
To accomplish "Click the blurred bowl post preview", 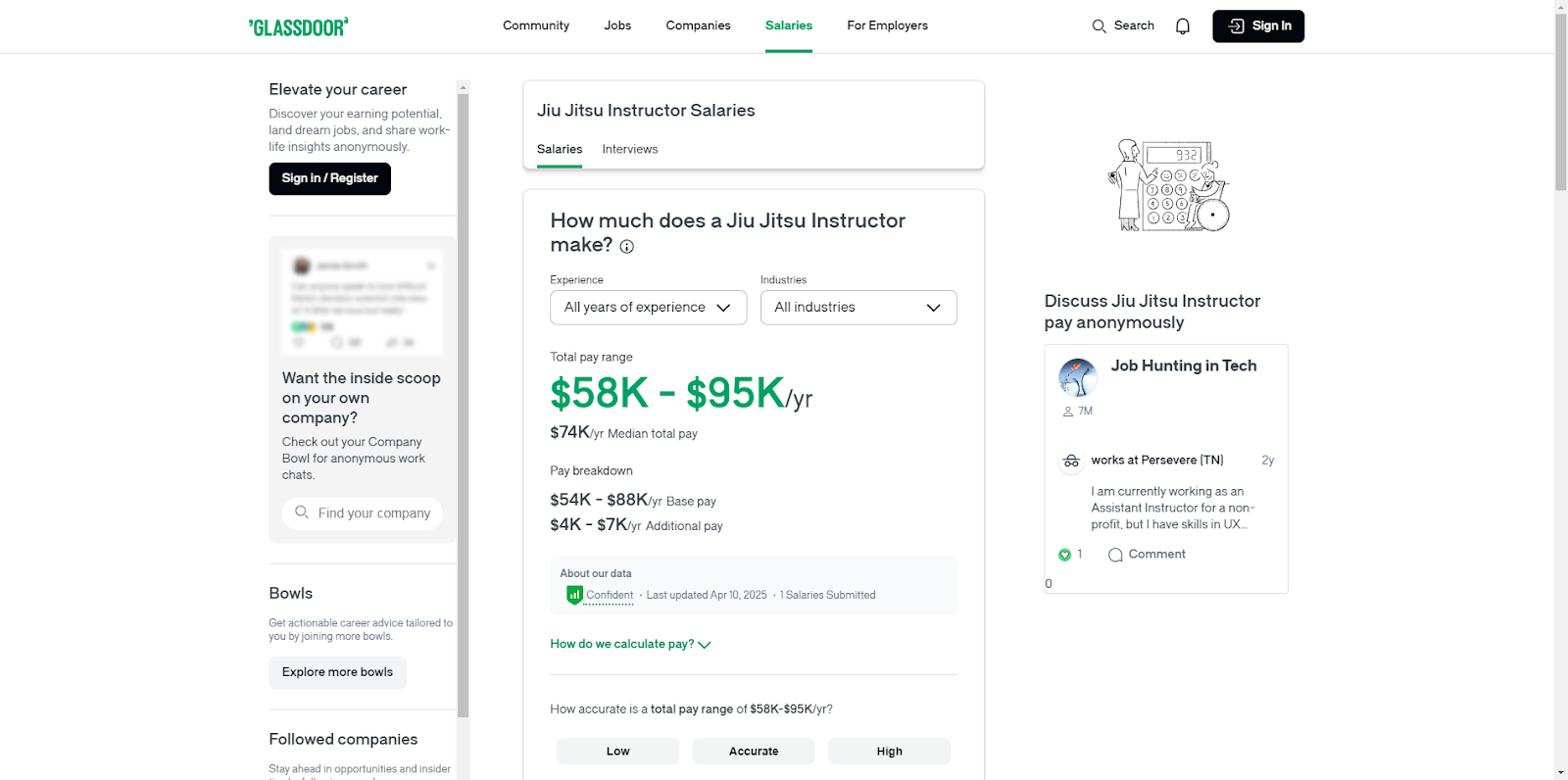I will point(363,301).
